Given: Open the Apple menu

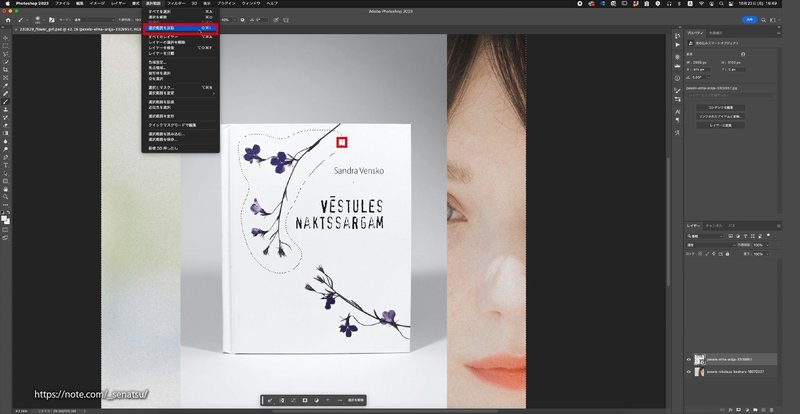Looking at the screenshot, I should [x=7, y=3].
